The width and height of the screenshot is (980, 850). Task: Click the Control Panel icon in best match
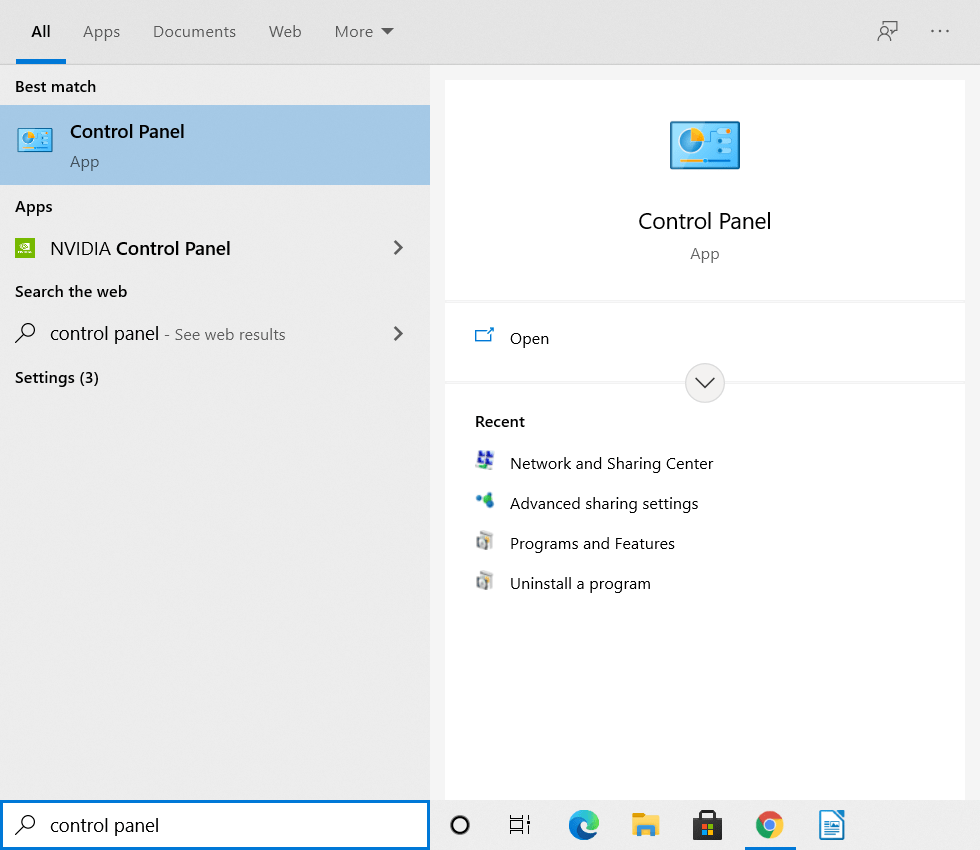click(35, 140)
